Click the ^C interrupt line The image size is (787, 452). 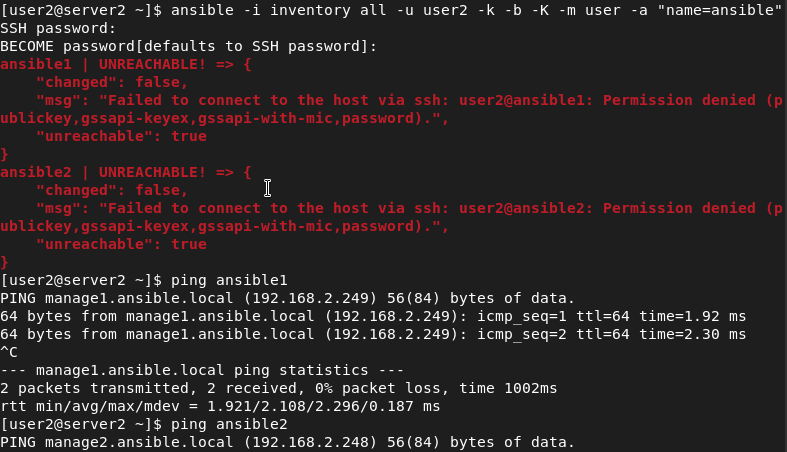tap(9, 352)
